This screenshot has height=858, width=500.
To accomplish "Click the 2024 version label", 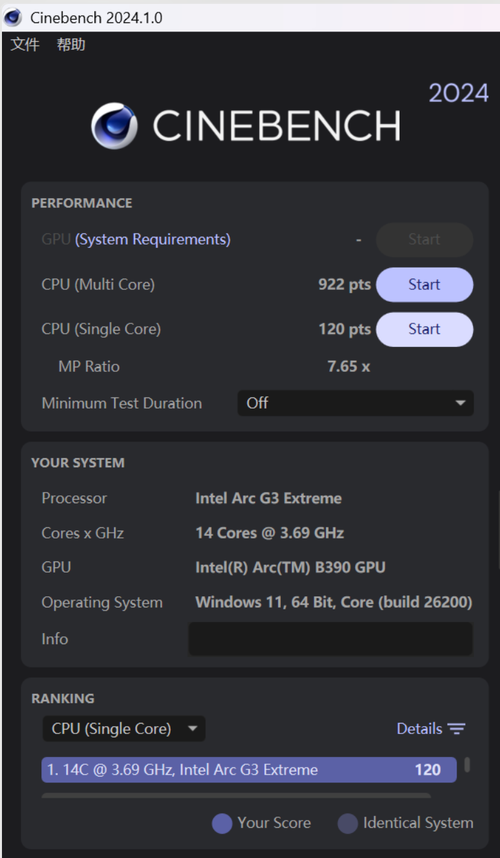I will coord(458,93).
